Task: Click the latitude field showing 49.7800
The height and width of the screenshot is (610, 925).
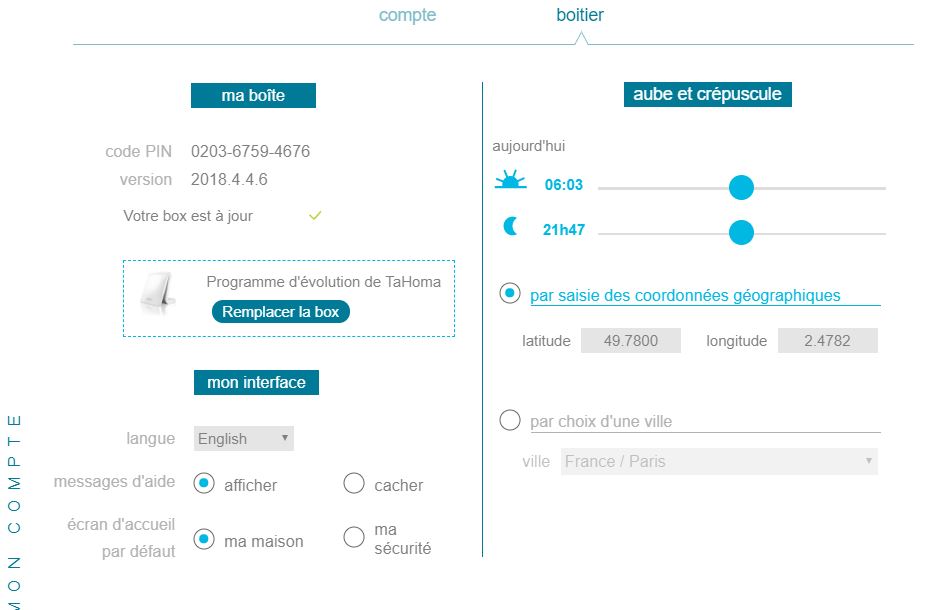Action: tap(631, 341)
